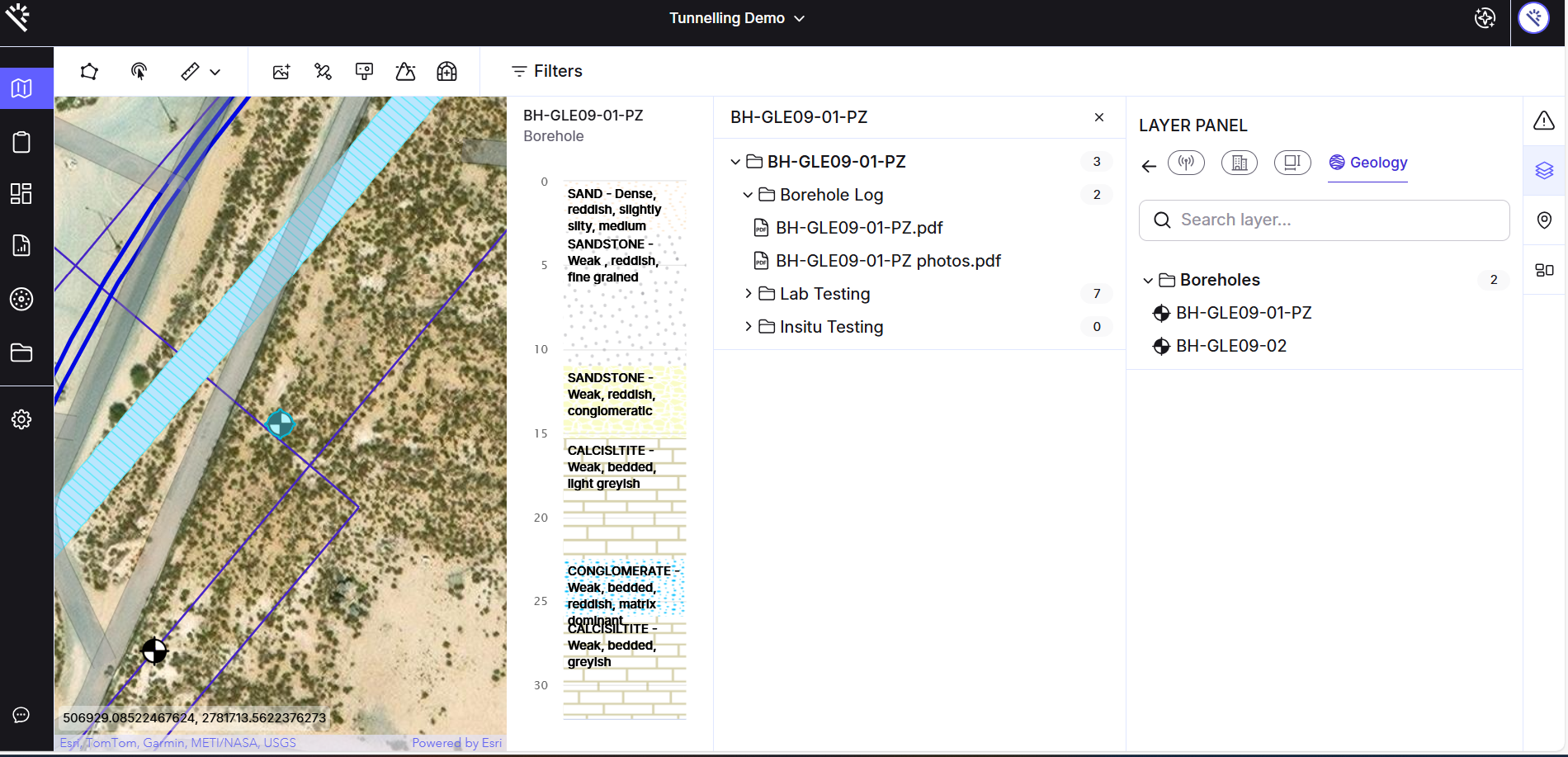This screenshot has width=1568, height=757.
Task: Expand the Lab Testing folder
Action: [x=748, y=294]
